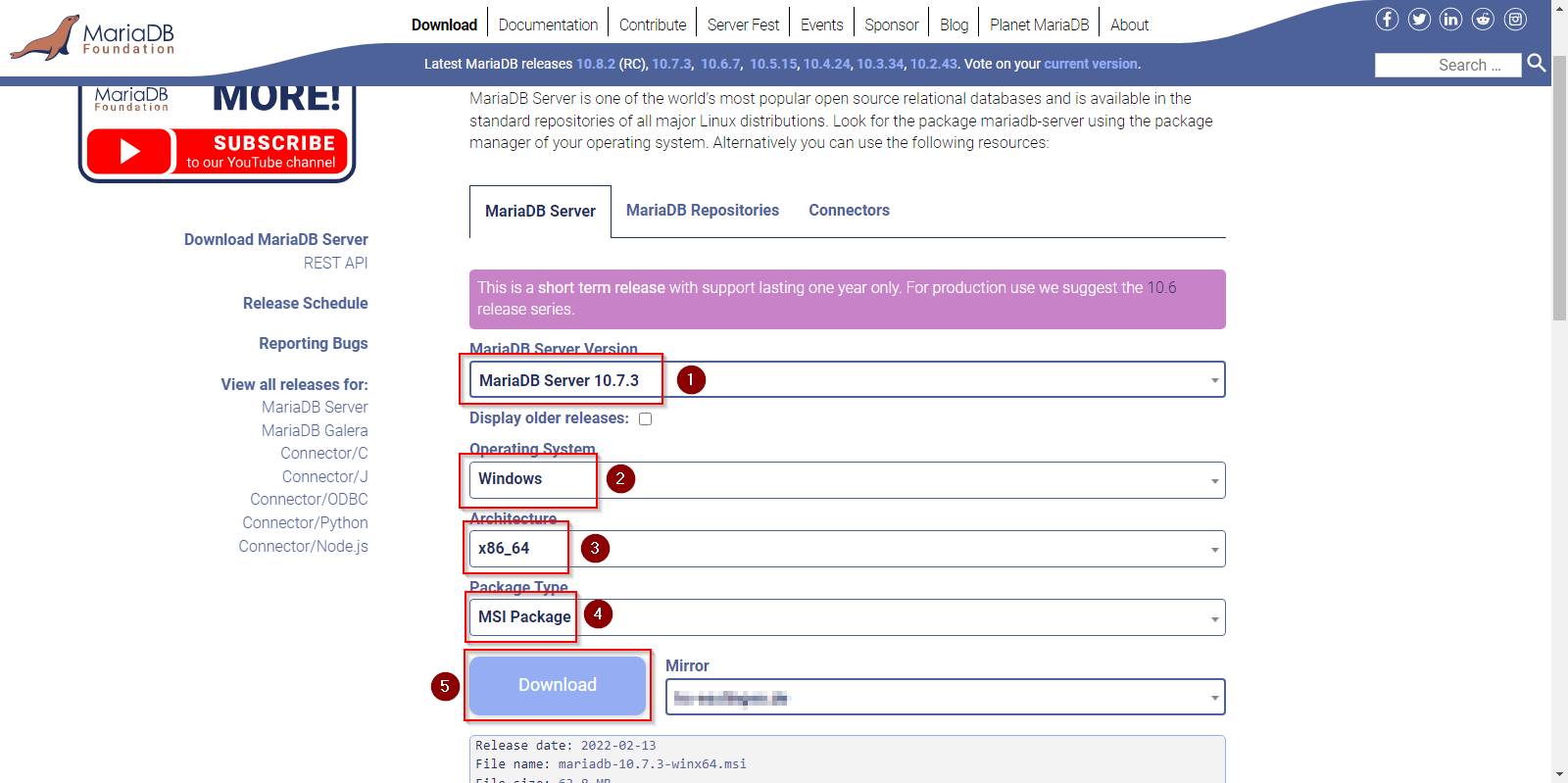Open the Blog menu item
Viewport: 1568px width, 783px height.
(x=954, y=24)
